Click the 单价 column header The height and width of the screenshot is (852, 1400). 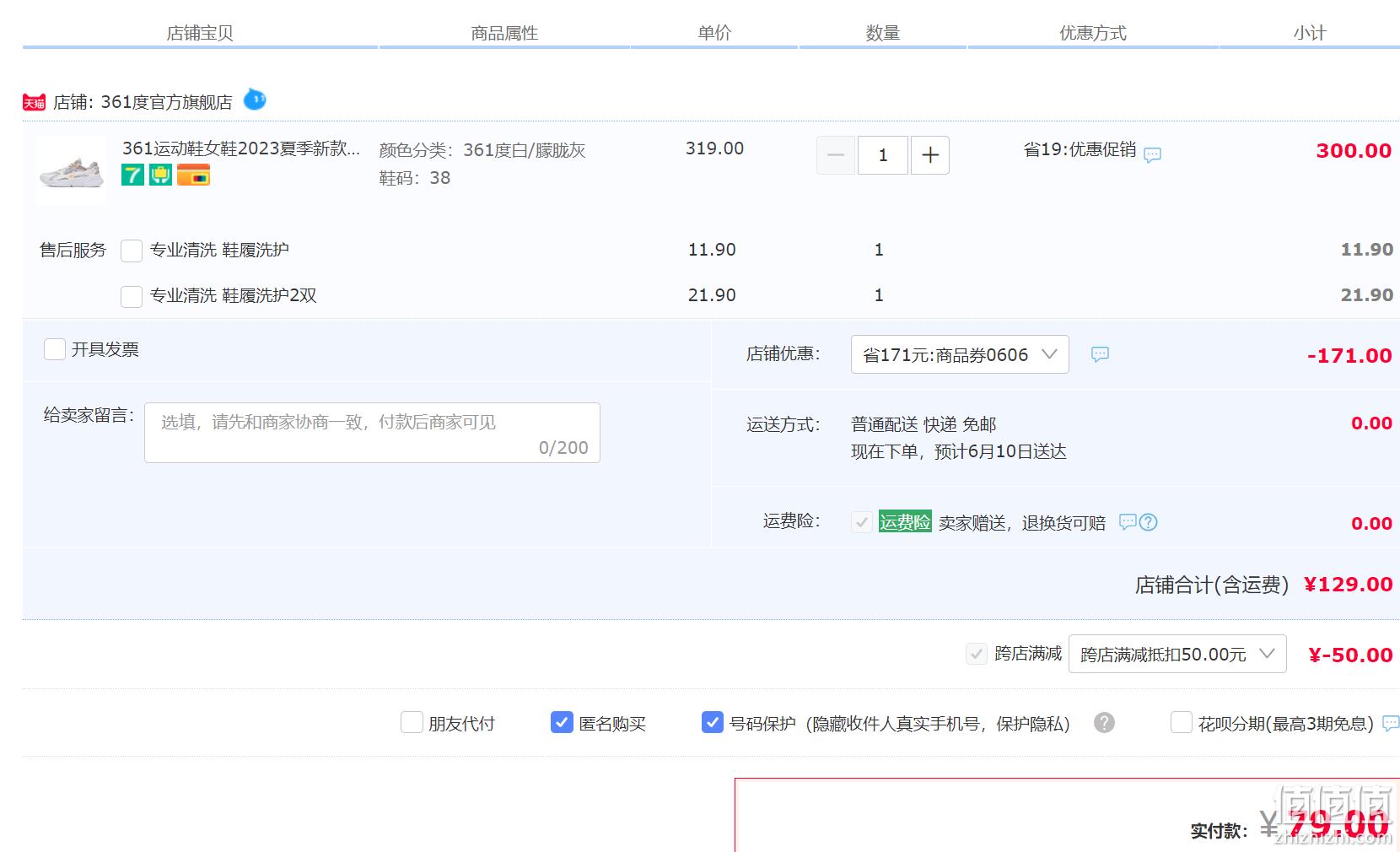[x=714, y=33]
